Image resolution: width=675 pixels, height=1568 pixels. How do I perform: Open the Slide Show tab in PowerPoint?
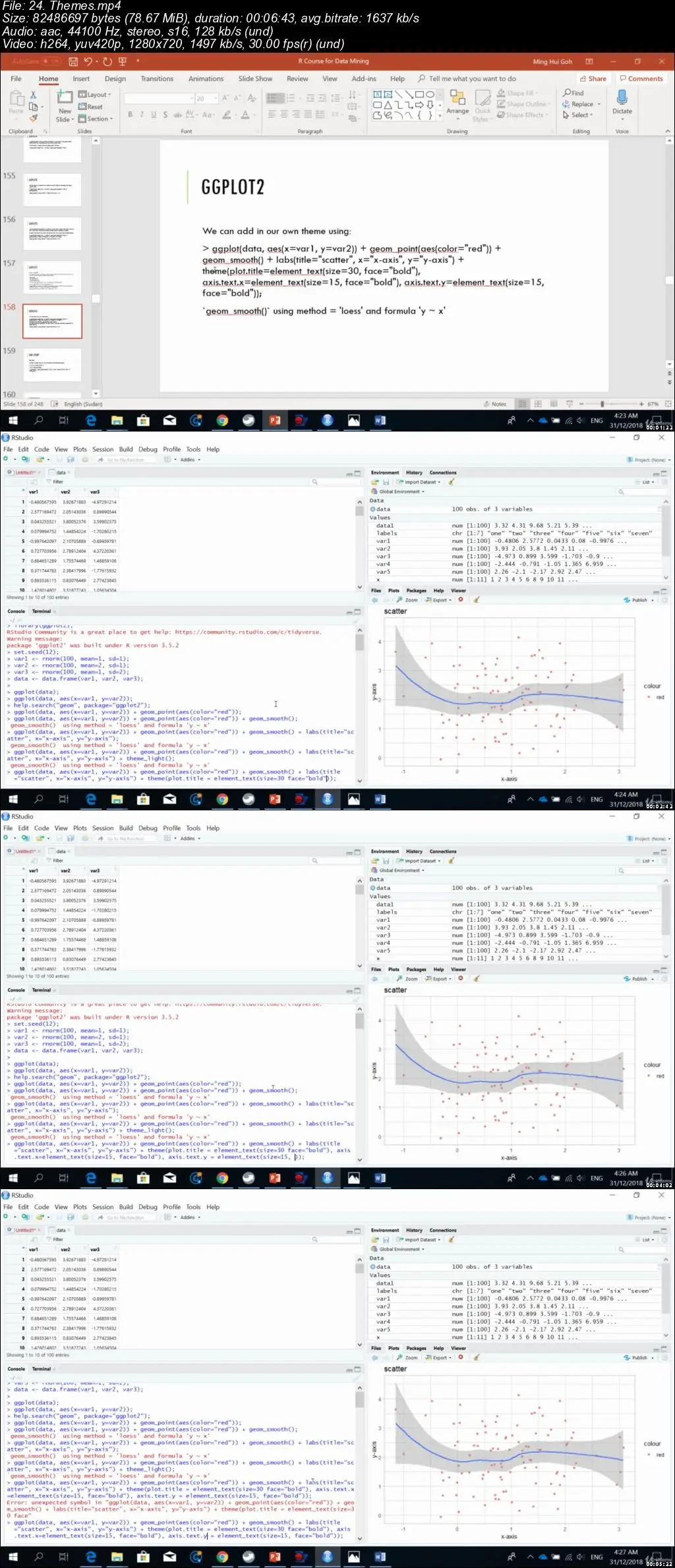(x=255, y=78)
